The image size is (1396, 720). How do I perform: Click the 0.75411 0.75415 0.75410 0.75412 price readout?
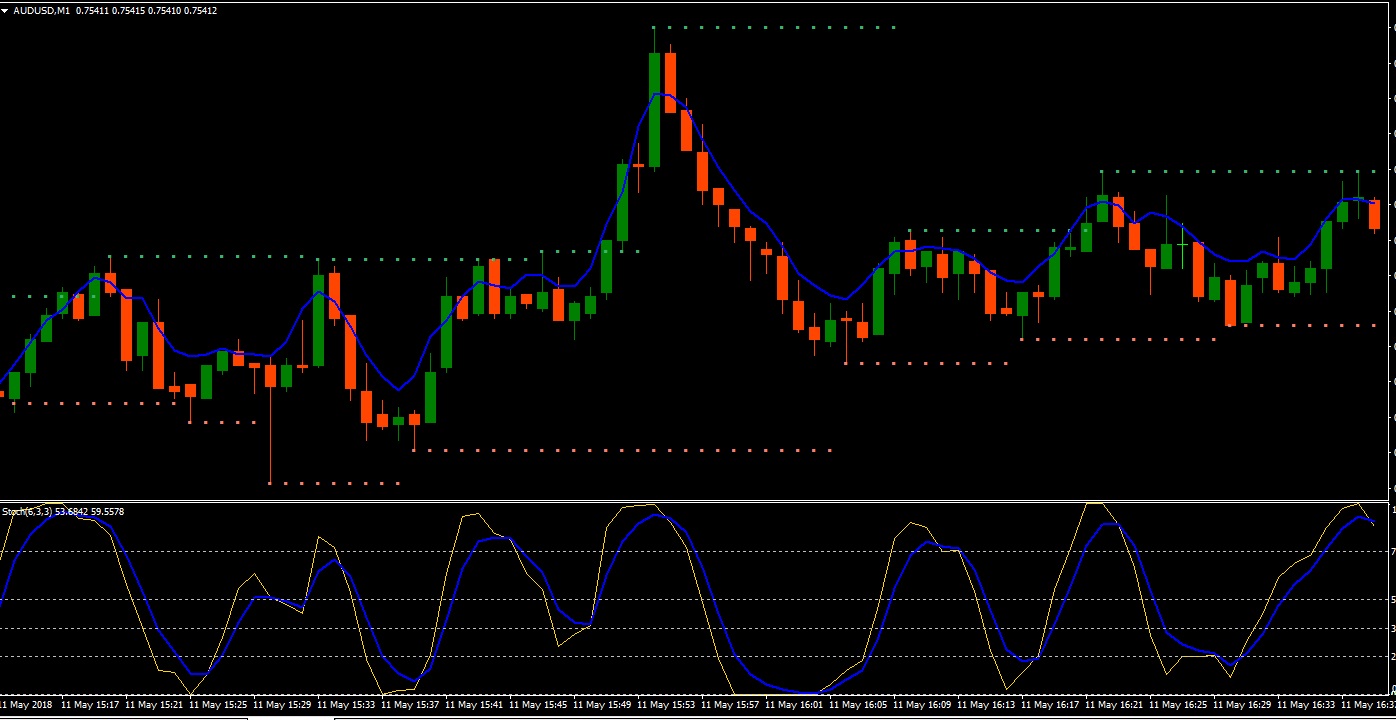pyautogui.click(x=147, y=11)
